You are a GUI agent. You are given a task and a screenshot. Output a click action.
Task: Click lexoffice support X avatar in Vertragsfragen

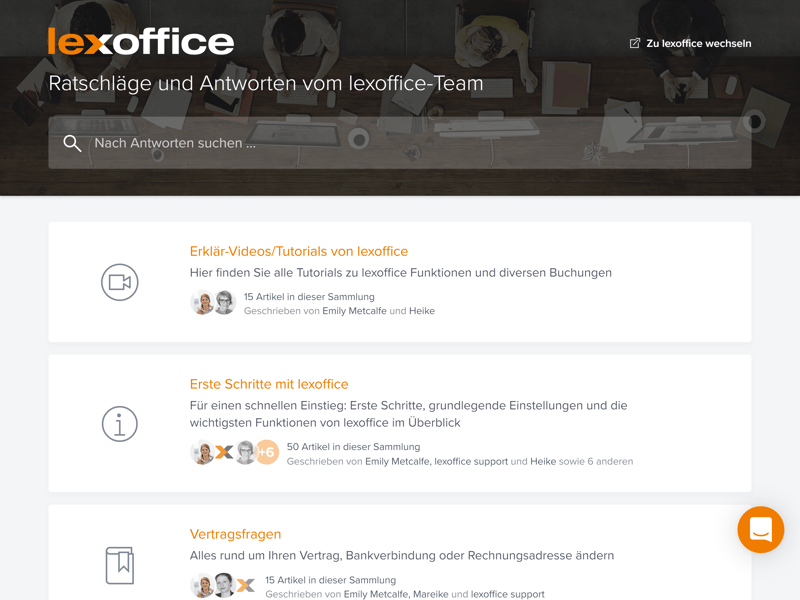click(x=245, y=585)
